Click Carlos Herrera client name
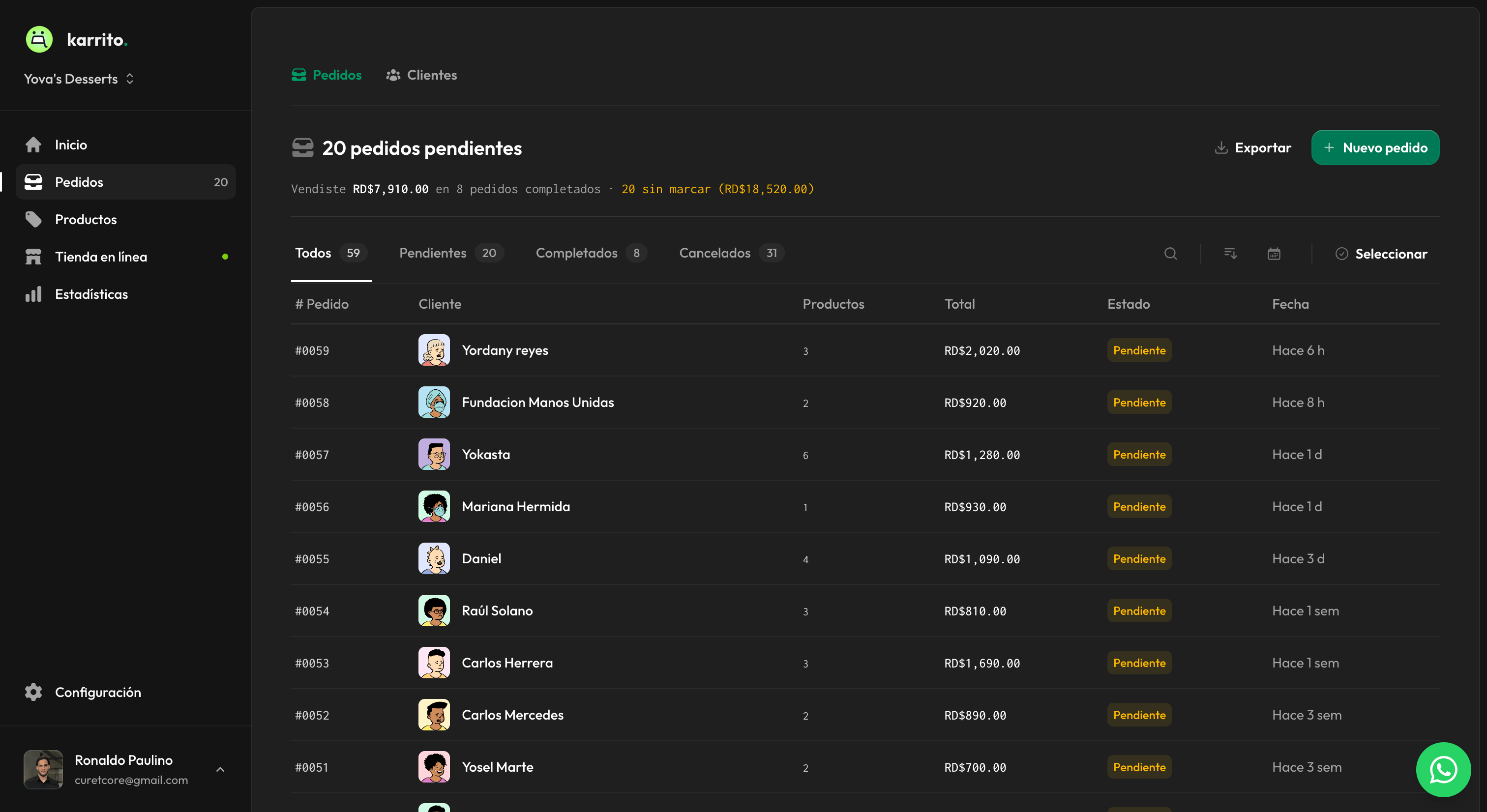This screenshot has width=1487, height=812. coord(507,663)
